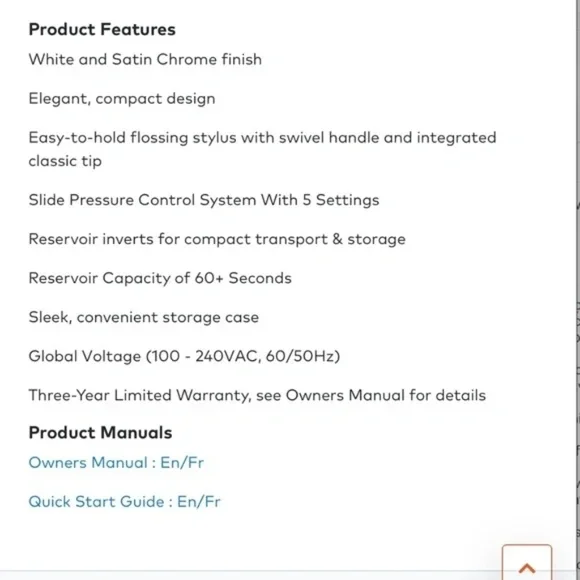
Task: Click the Reservoir inverts for compact transport line
Action: (217, 239)
